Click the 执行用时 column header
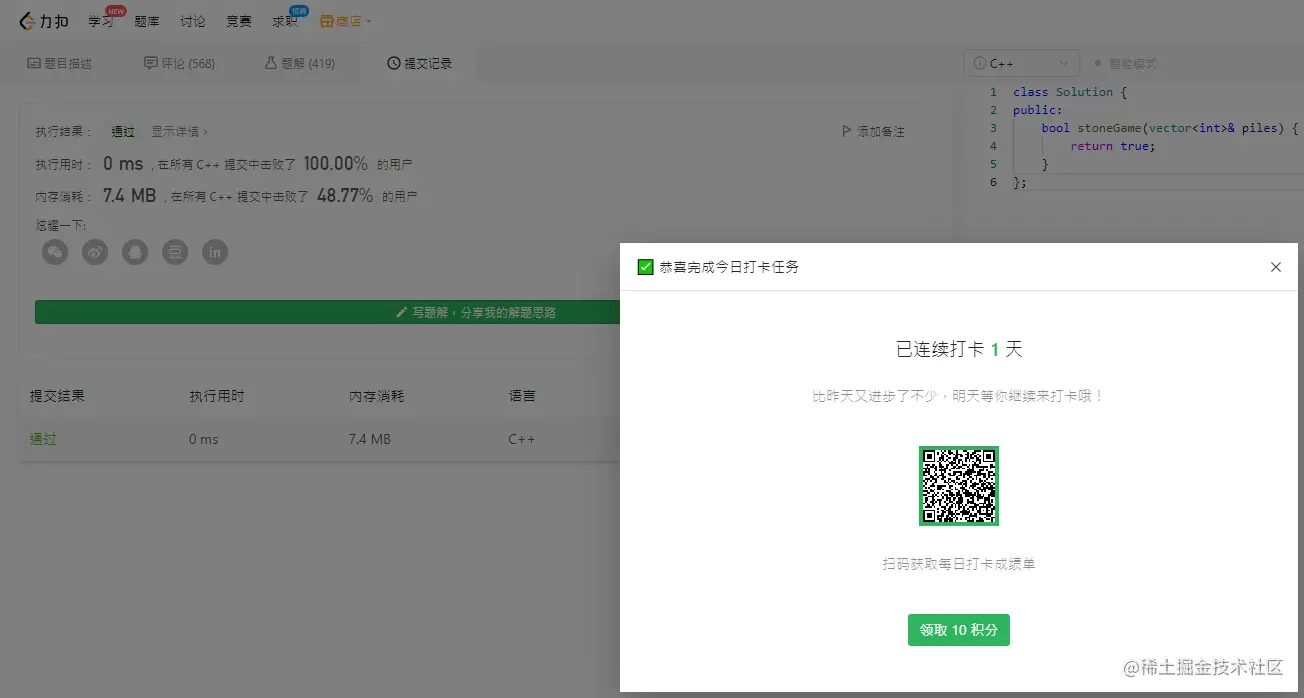Image resolution: width=1304 pixels, height=698 pixels. pyautogui.click(x=217, y=396)
